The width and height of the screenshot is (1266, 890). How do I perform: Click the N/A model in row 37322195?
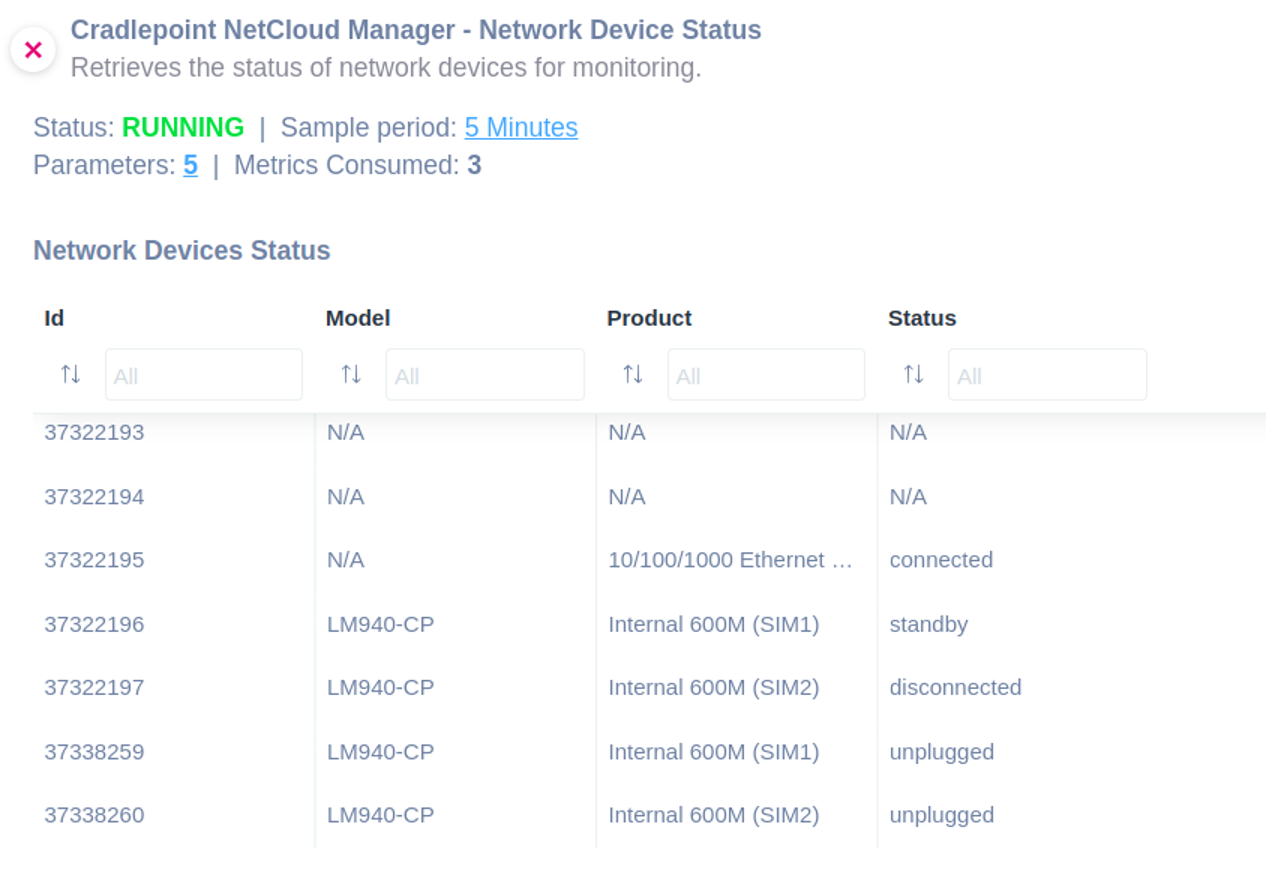tap(346, 560)
